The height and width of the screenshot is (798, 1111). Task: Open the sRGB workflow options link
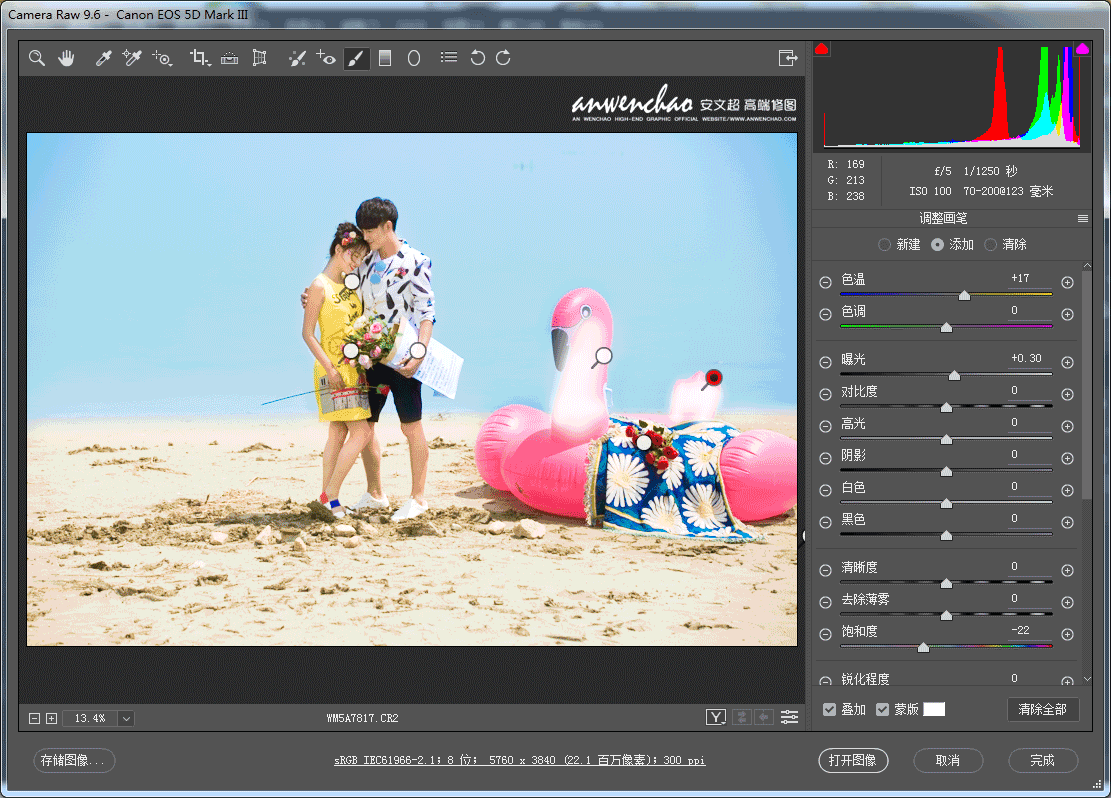(x=519, y=760)
